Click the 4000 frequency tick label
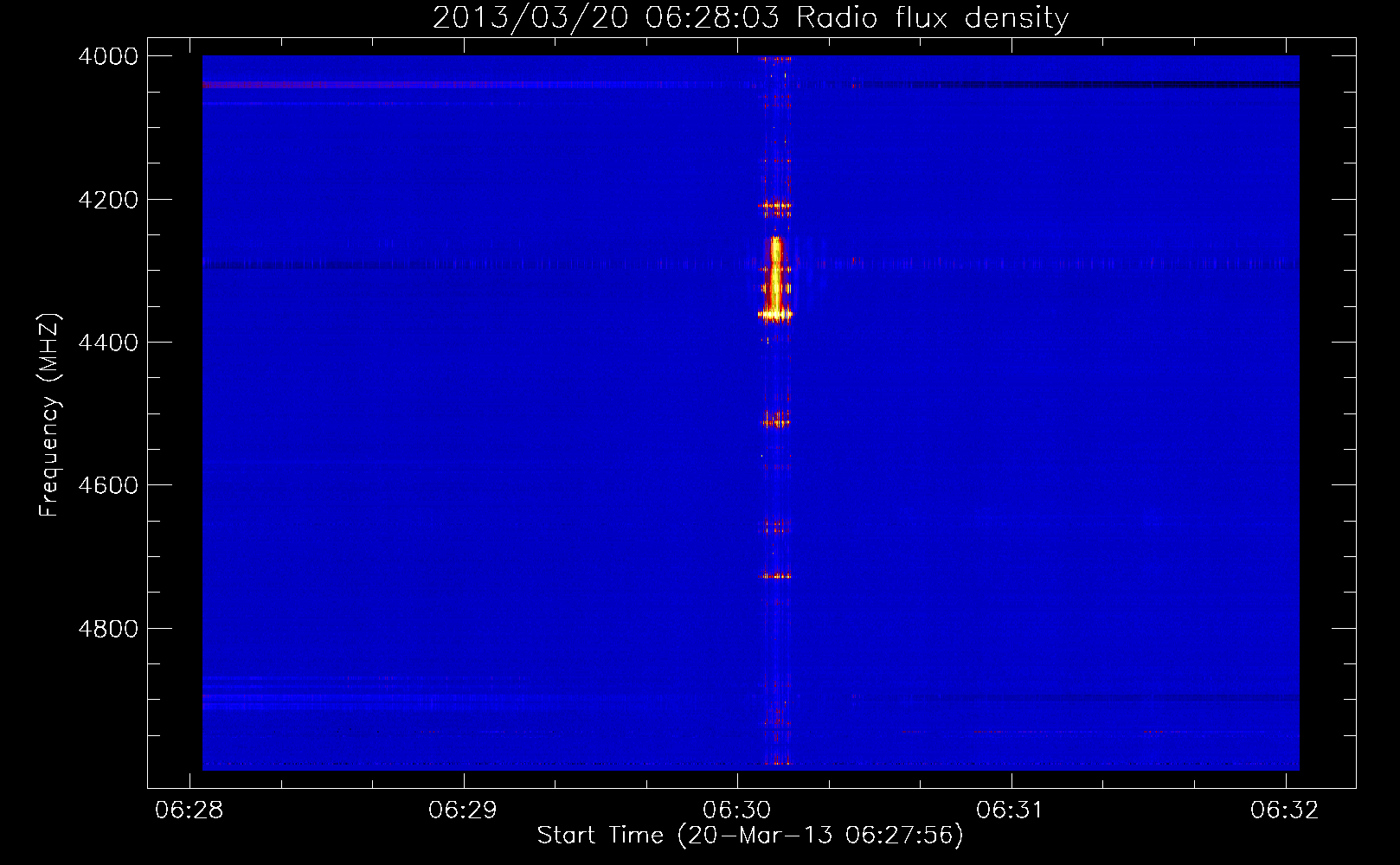 click(x=108, y=56)
